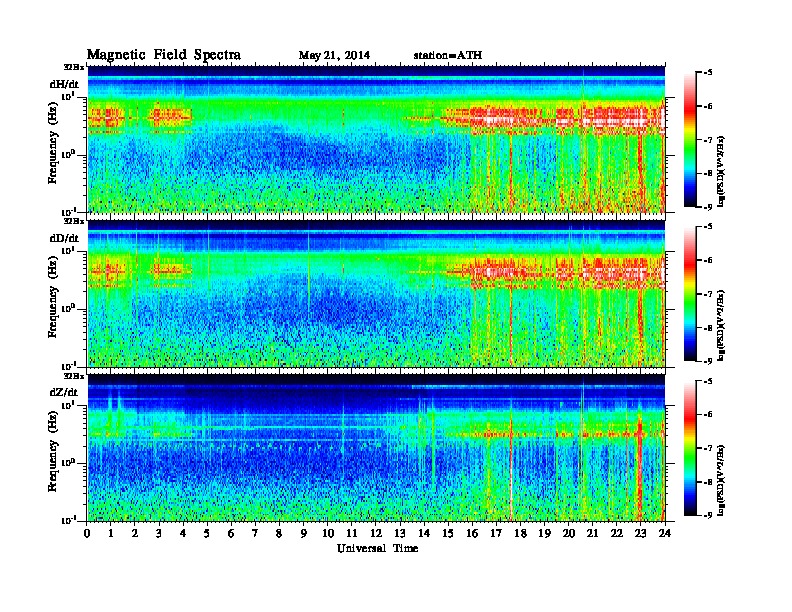Viewport: 792px width, 612px height.
Task: Click the "dH/dt" panel label
Action: pos(64,84)
